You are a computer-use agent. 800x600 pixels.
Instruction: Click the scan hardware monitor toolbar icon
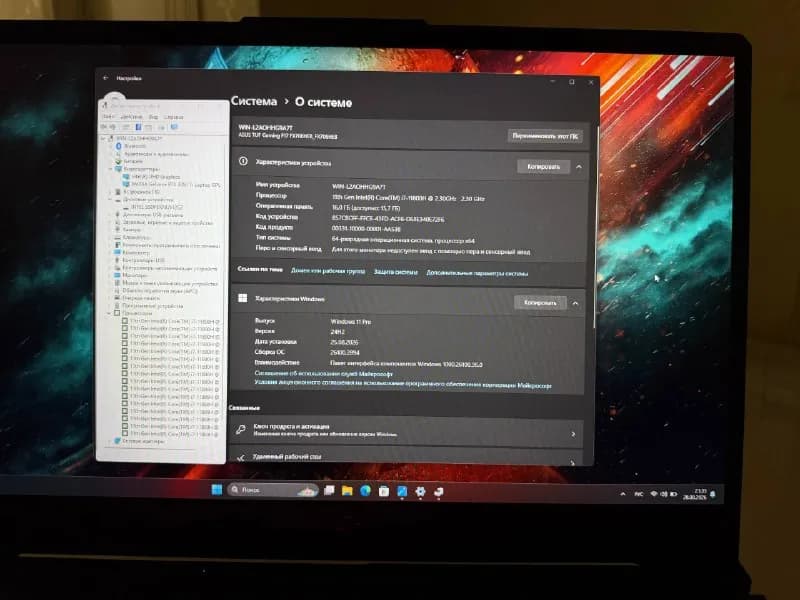[x=174, y=127]
